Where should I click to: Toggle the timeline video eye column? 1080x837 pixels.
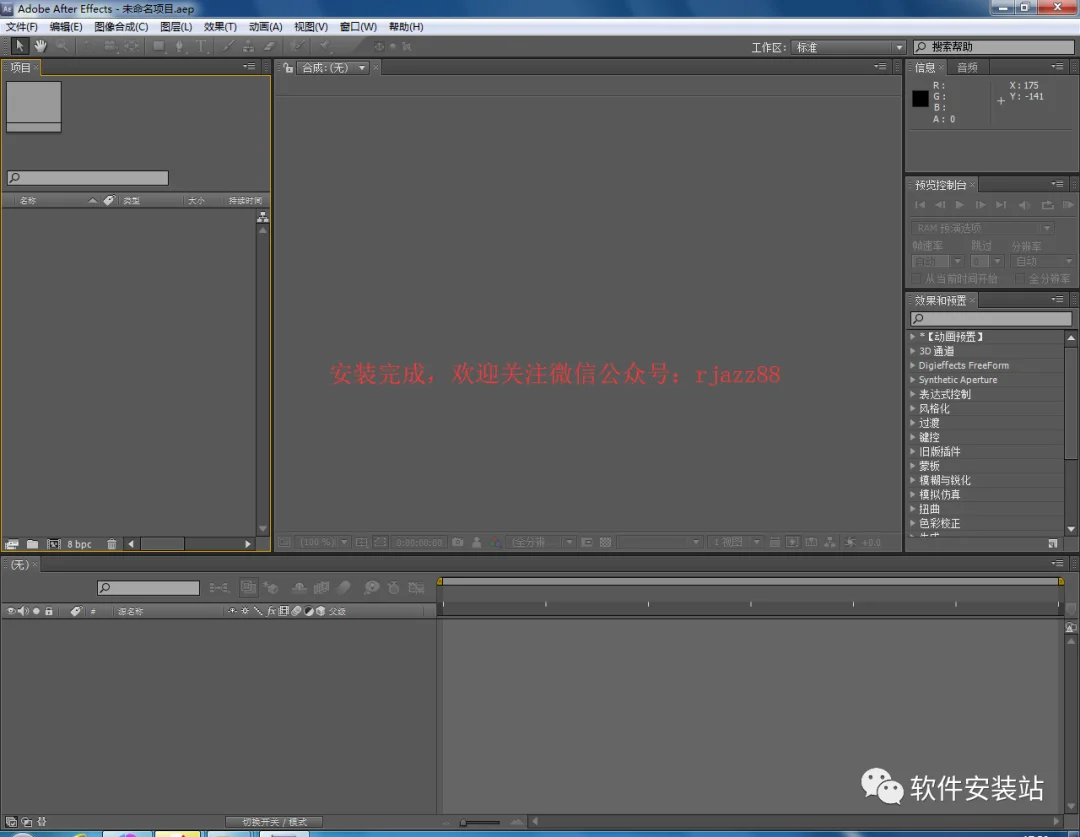pos(11,611)
